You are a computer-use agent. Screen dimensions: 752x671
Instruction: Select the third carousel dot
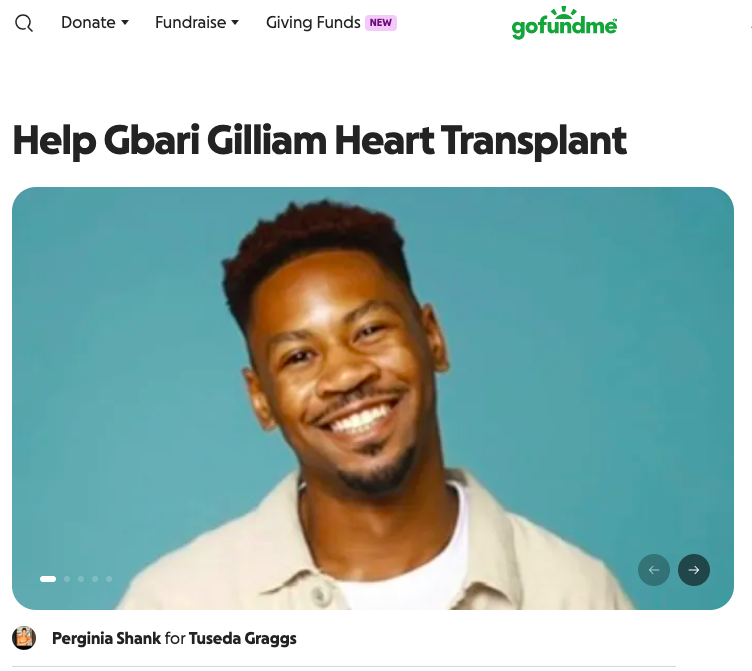pyautogui.click(x=81, y=579)
